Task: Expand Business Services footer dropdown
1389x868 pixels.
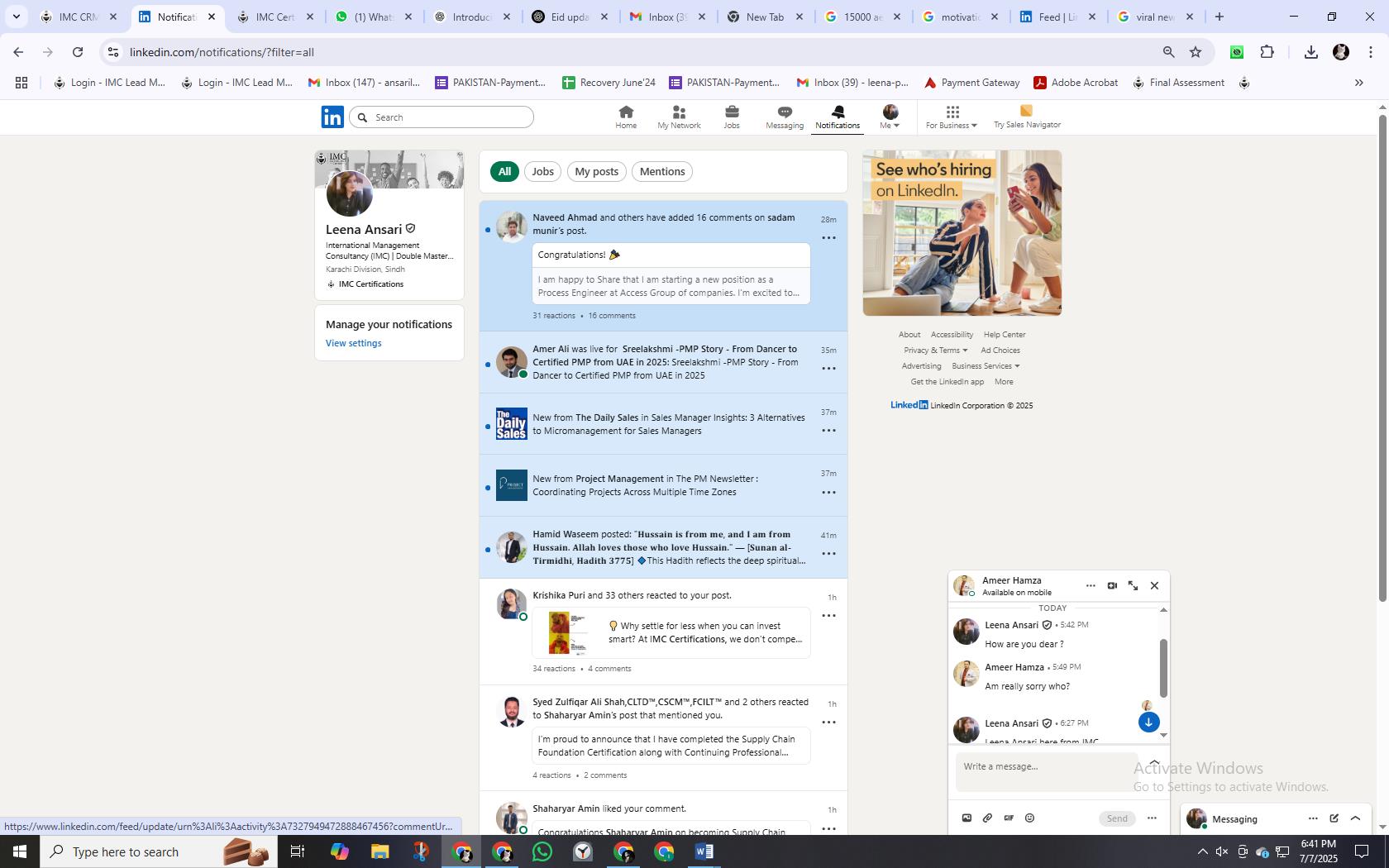Action: coord(986,366)
